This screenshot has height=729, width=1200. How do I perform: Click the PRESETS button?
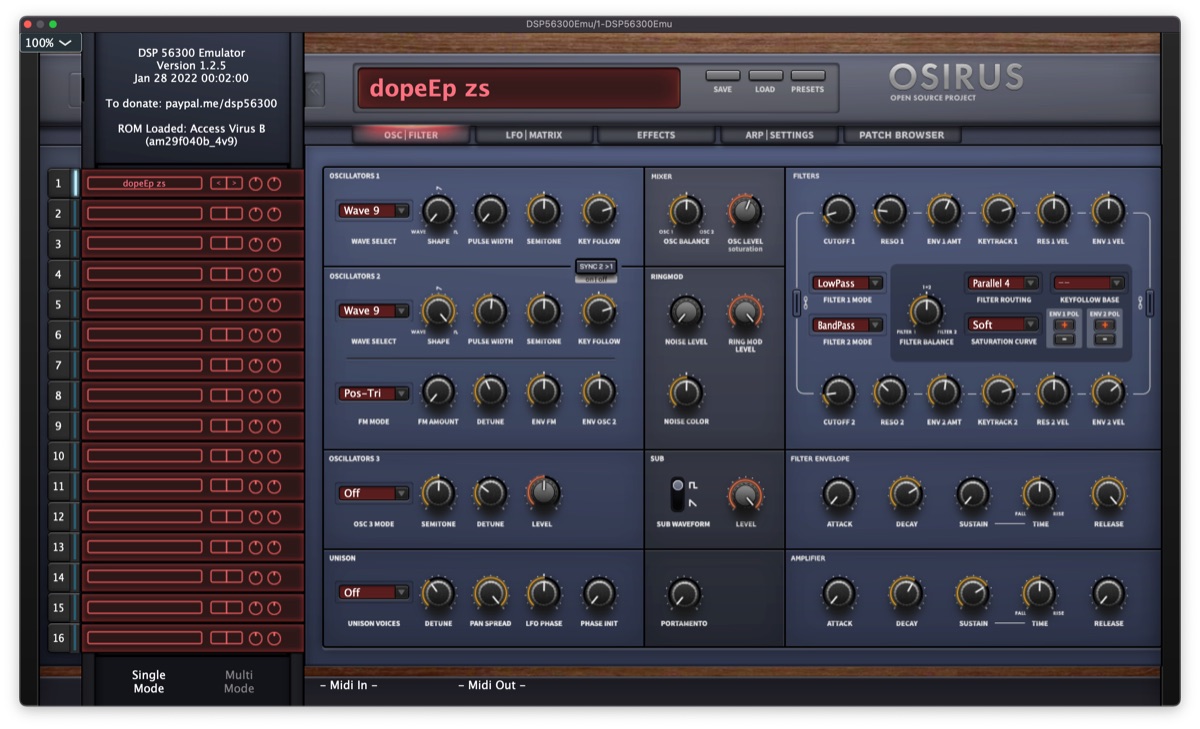pyautogui.click(x=807, y=76)
